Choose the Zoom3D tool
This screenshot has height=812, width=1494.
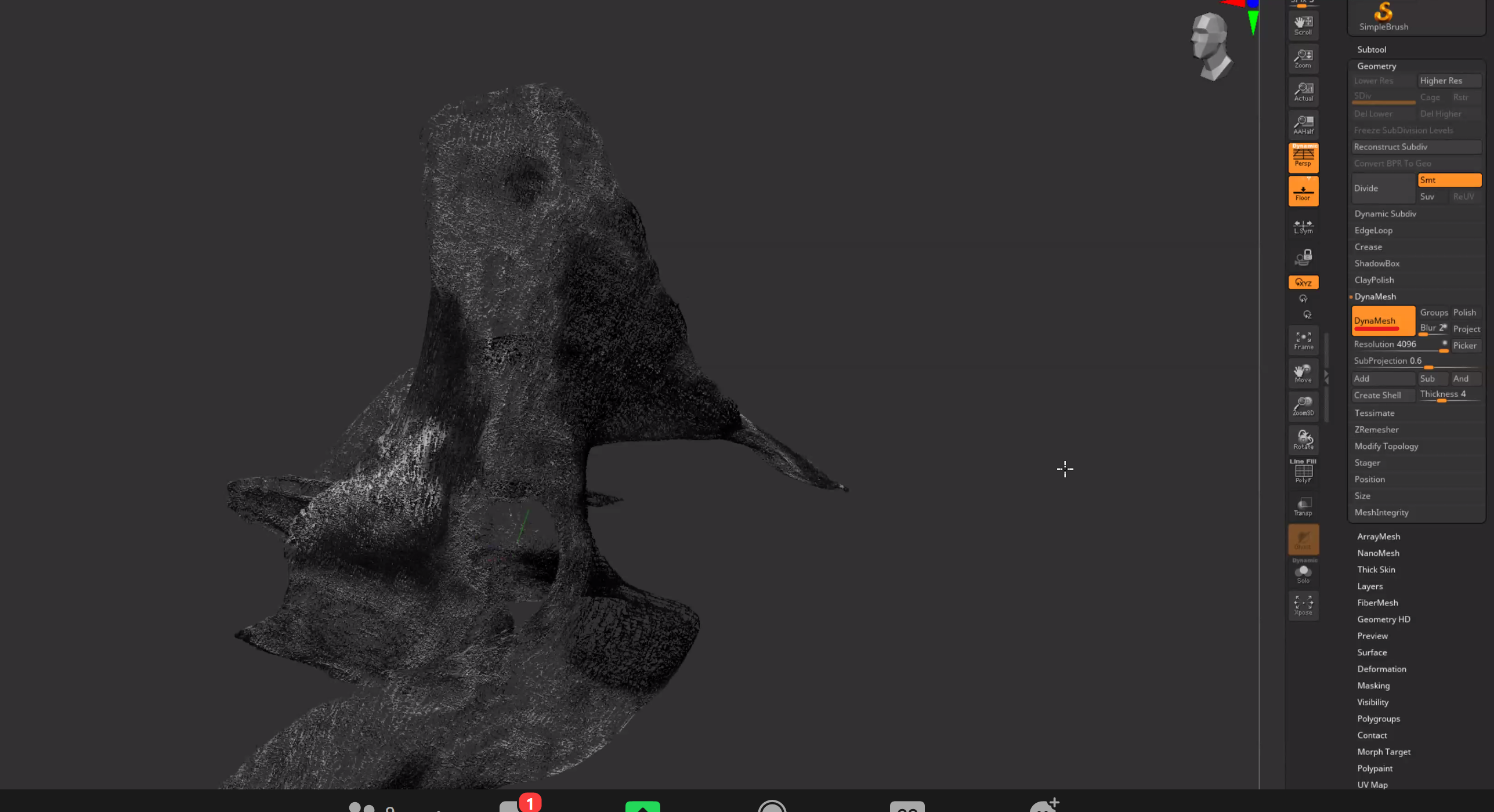(1303, 407)
